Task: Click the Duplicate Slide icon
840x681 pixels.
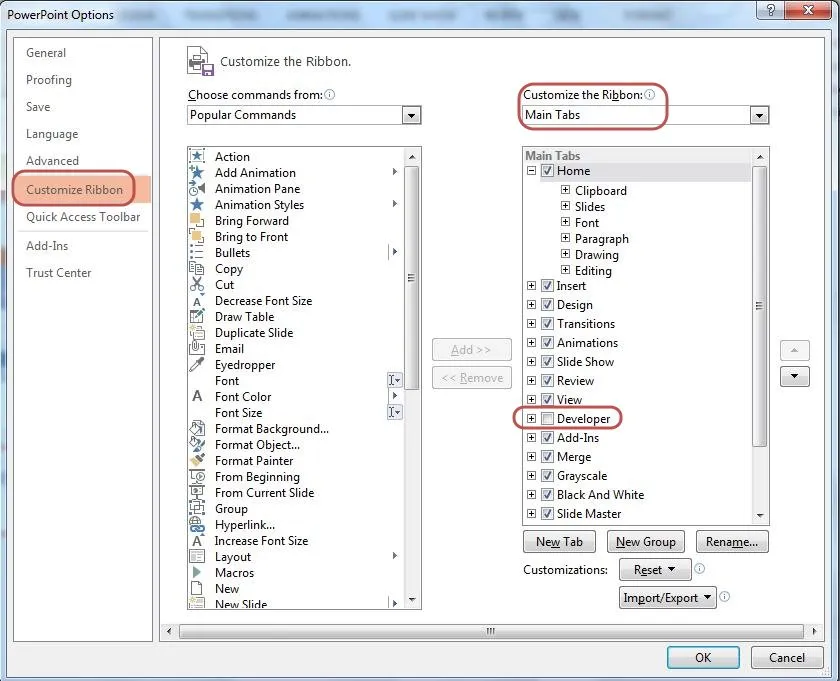Action: (197, 333)
